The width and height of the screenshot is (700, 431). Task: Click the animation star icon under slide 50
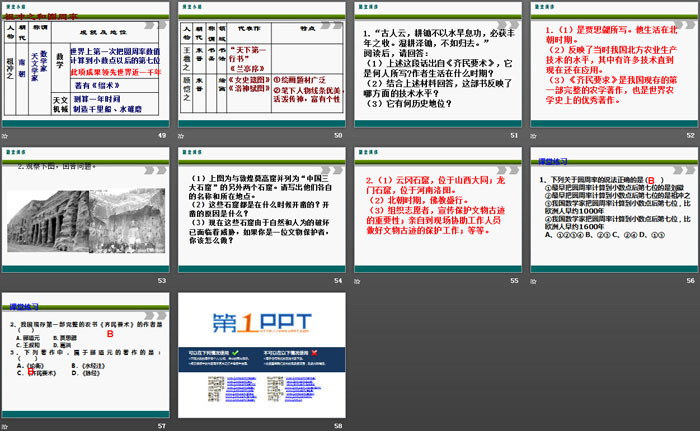[181, 135]
